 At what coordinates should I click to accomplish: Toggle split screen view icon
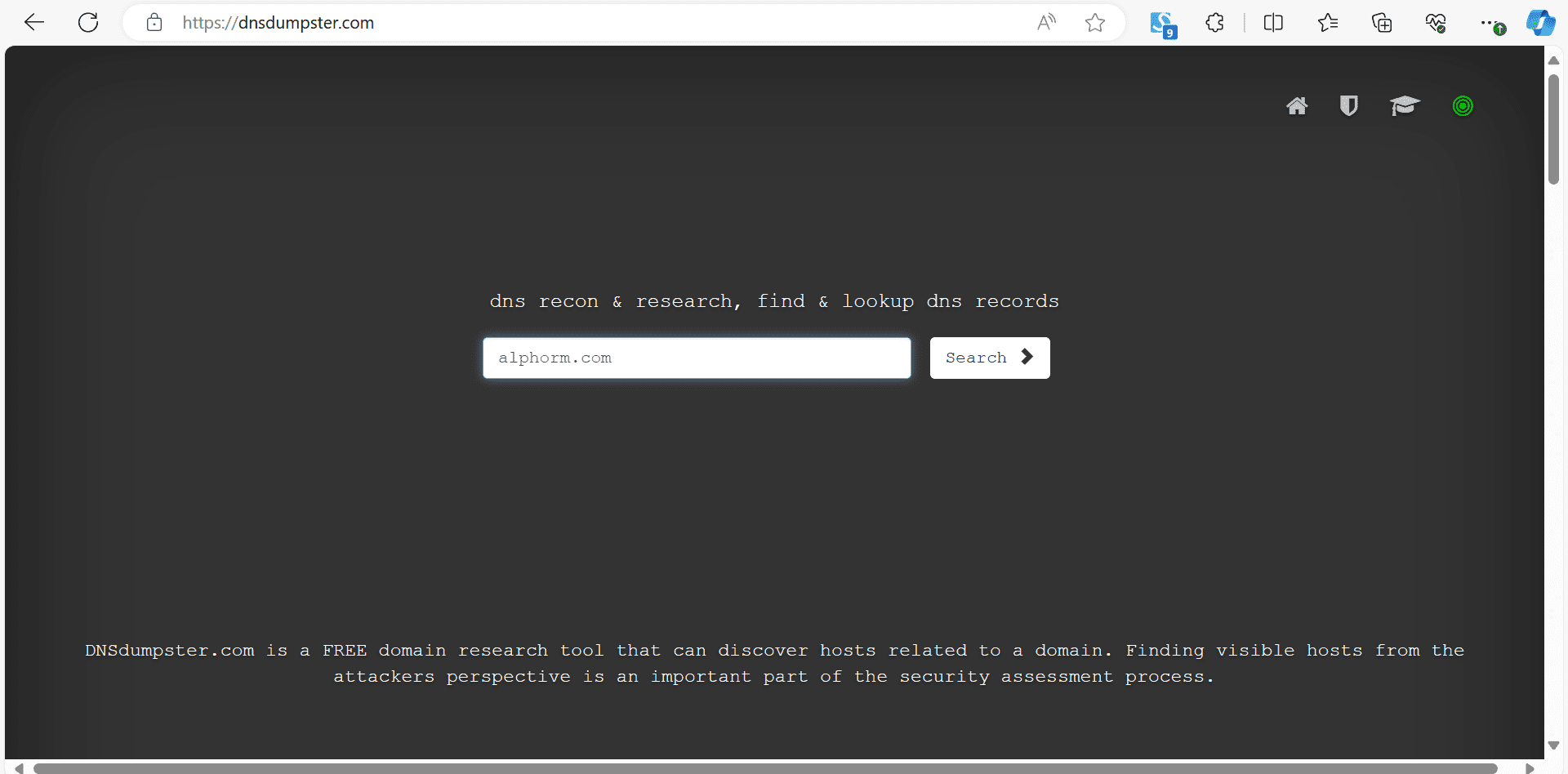1273,23
